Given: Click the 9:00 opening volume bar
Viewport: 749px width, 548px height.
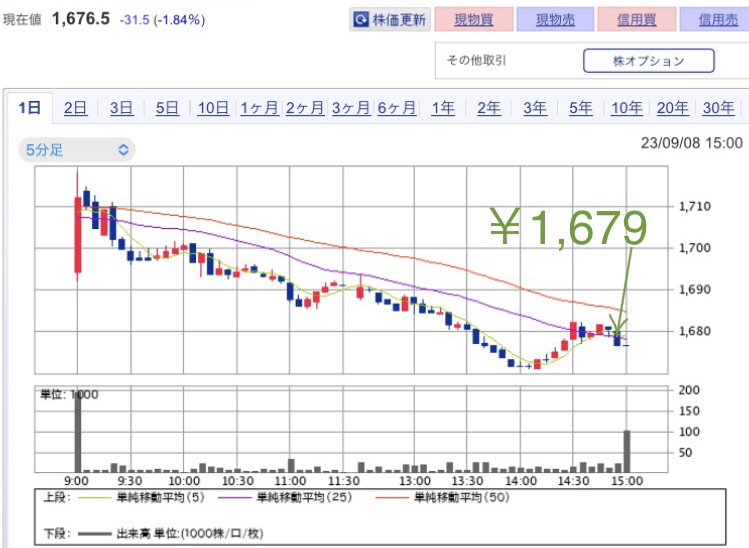Looking at the screenshot, I should [77, 431].
